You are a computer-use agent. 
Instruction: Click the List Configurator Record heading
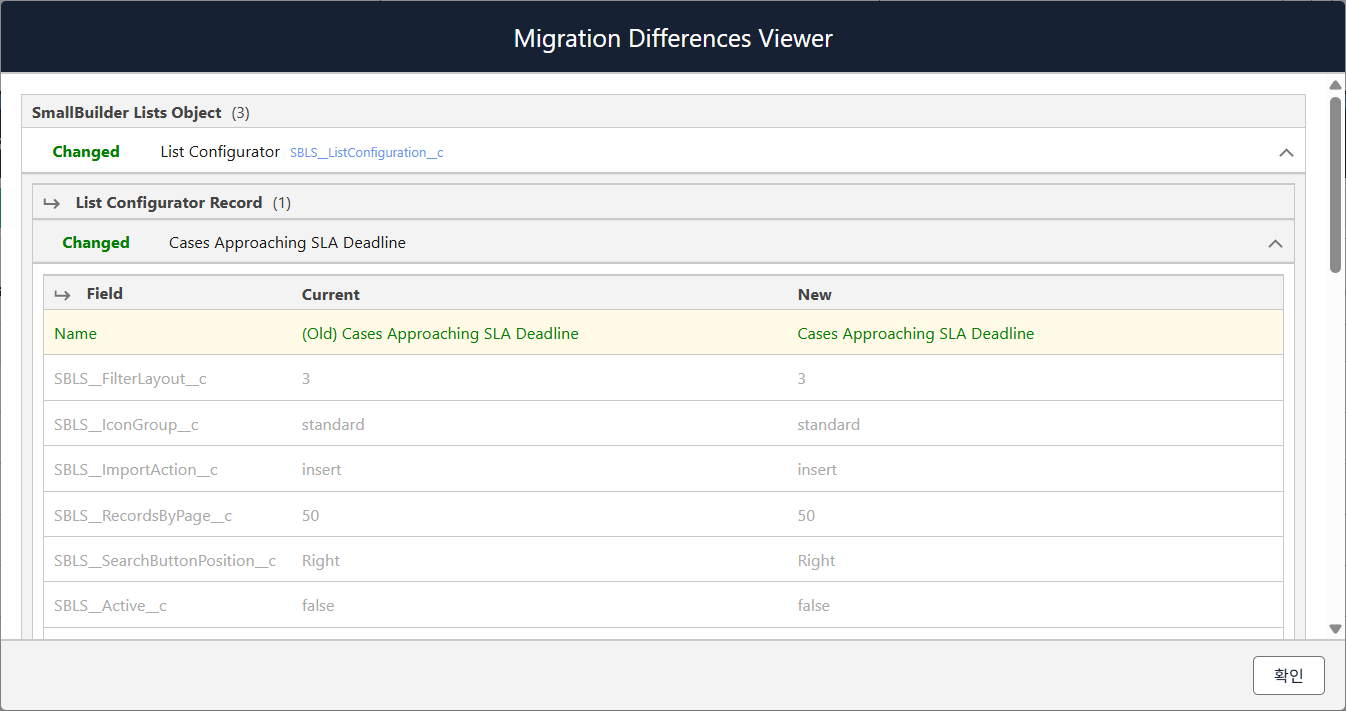pyautogui.click(x=169, y=203)
